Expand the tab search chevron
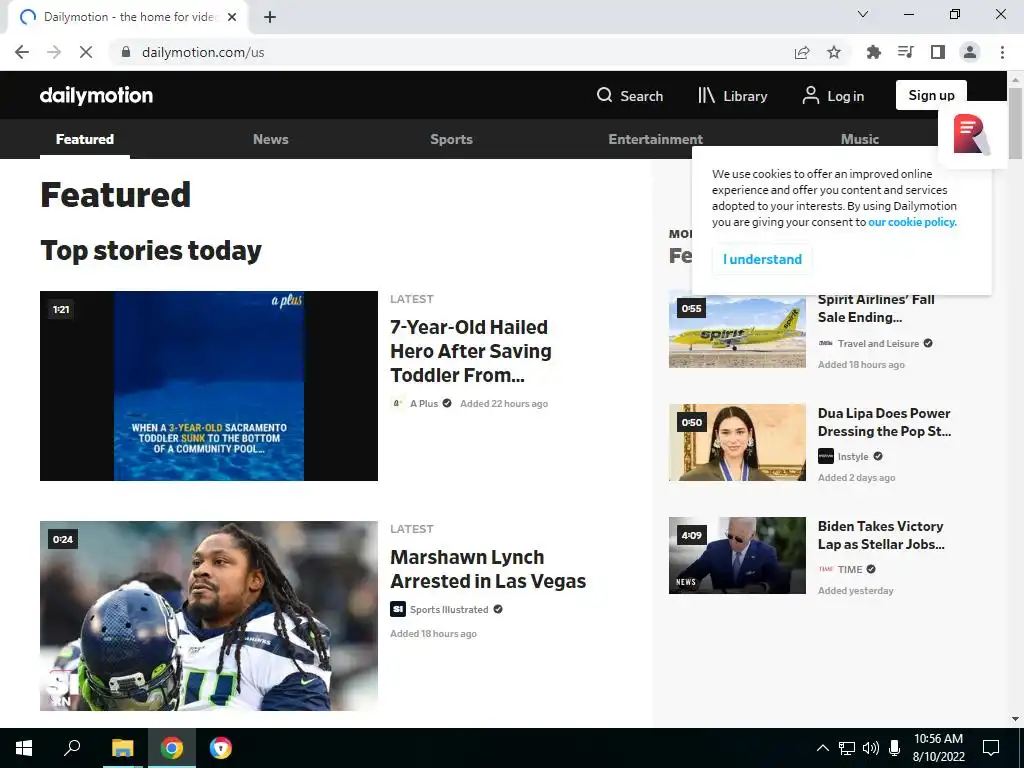The height and width of the screenshot is (768, 1024). click(x=863, y=14)
